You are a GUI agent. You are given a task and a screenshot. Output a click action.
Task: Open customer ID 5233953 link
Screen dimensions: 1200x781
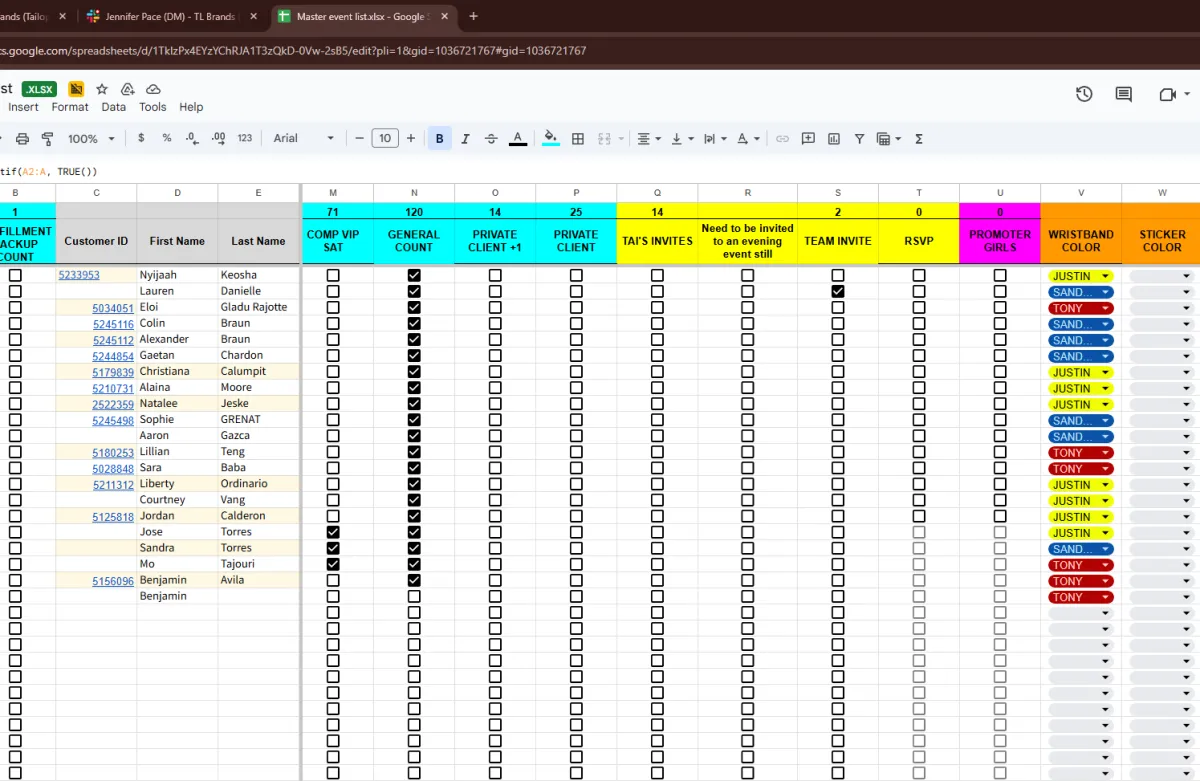click(x=79, y=275)
